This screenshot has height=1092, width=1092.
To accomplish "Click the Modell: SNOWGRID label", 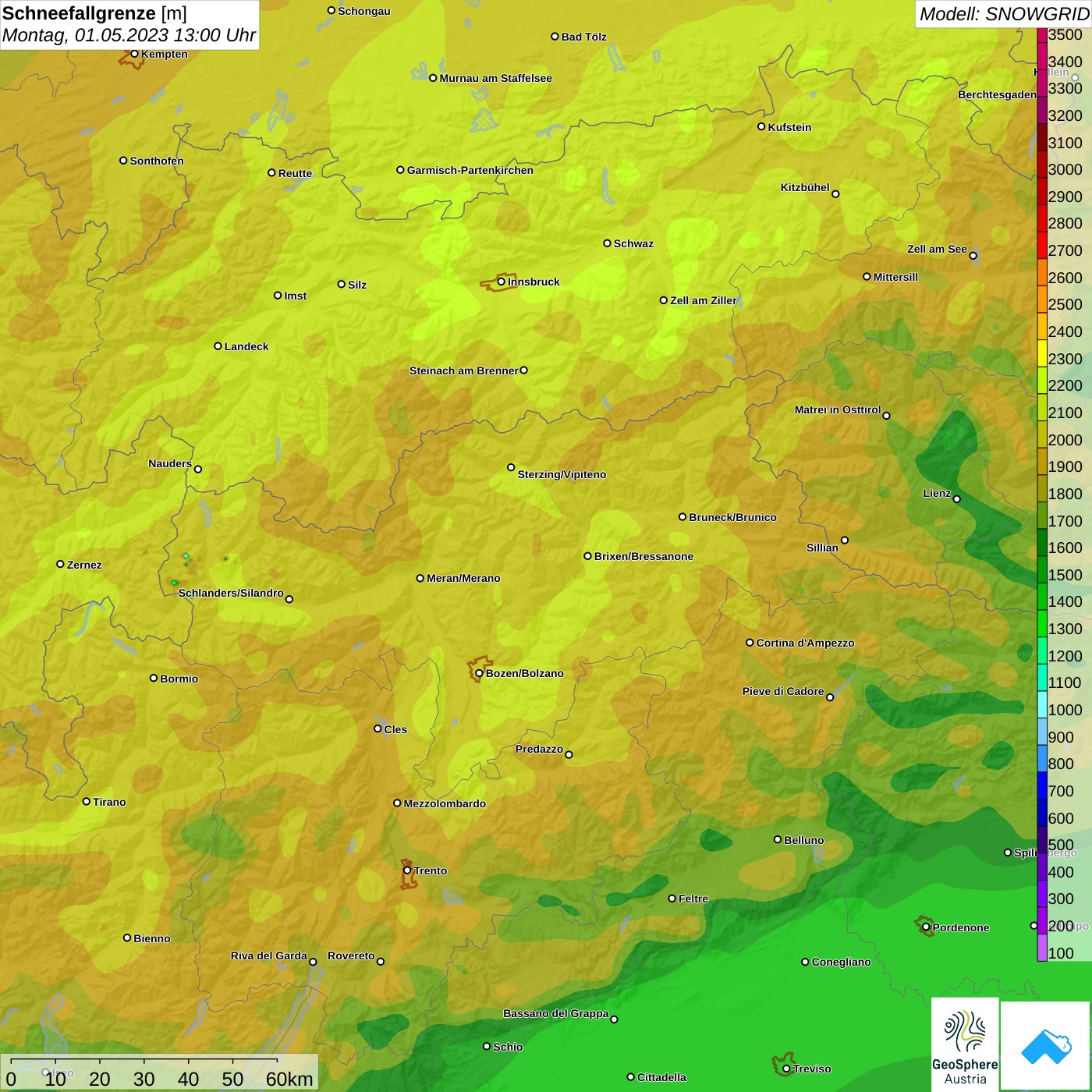I will tap(1004, 14).
